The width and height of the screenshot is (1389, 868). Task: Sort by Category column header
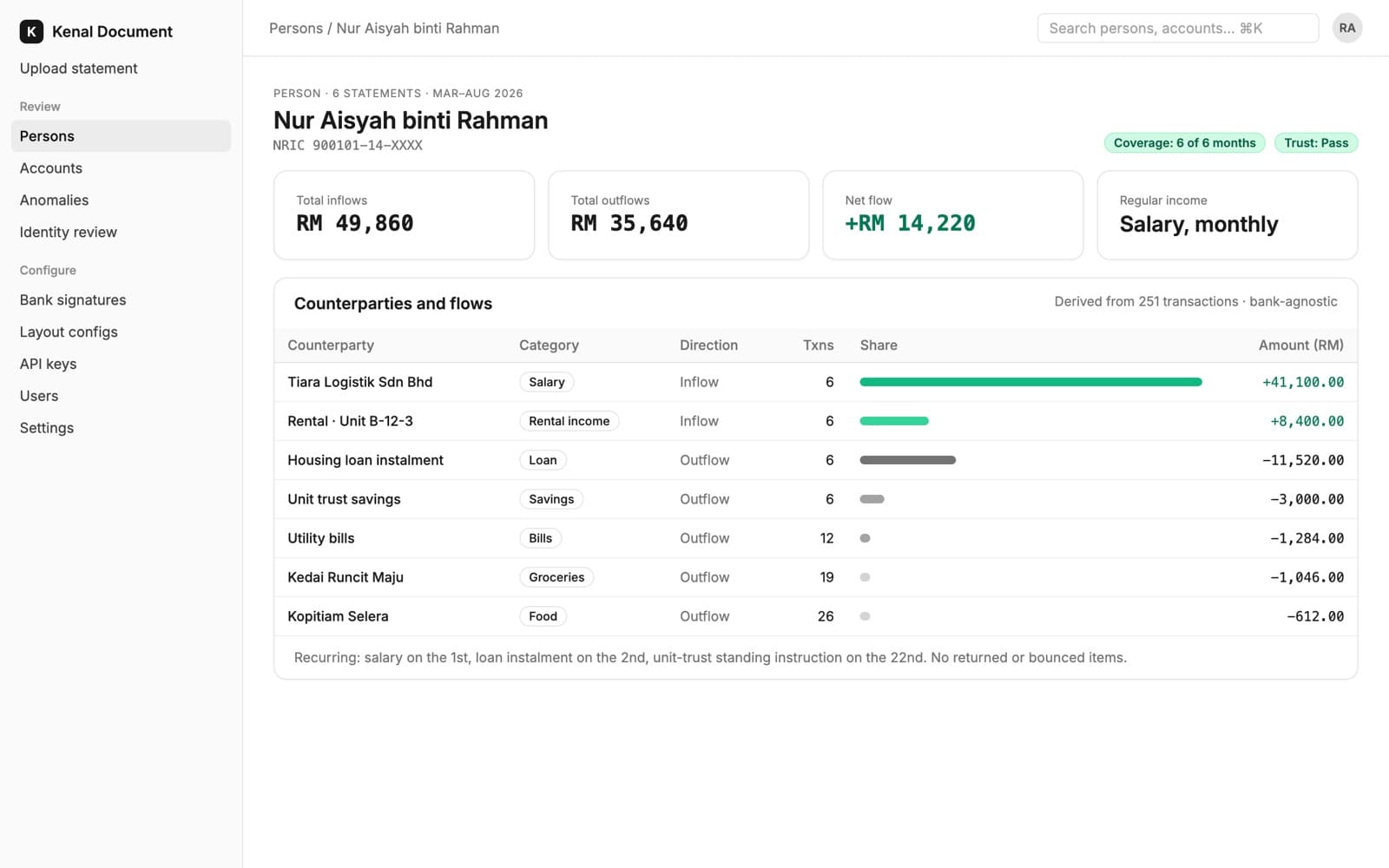[549, 345]
